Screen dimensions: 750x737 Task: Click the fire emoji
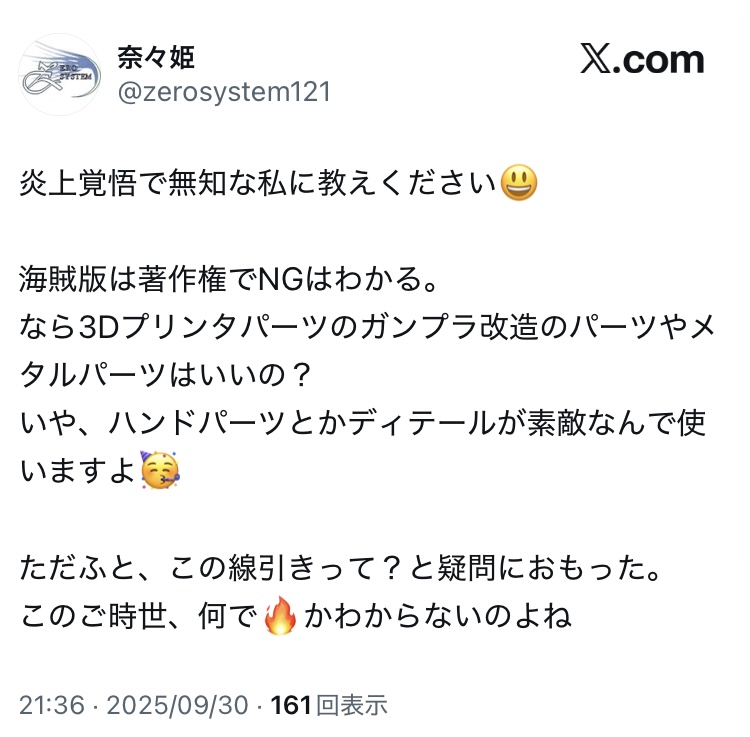pyautogui.click(x=280, y=615)
